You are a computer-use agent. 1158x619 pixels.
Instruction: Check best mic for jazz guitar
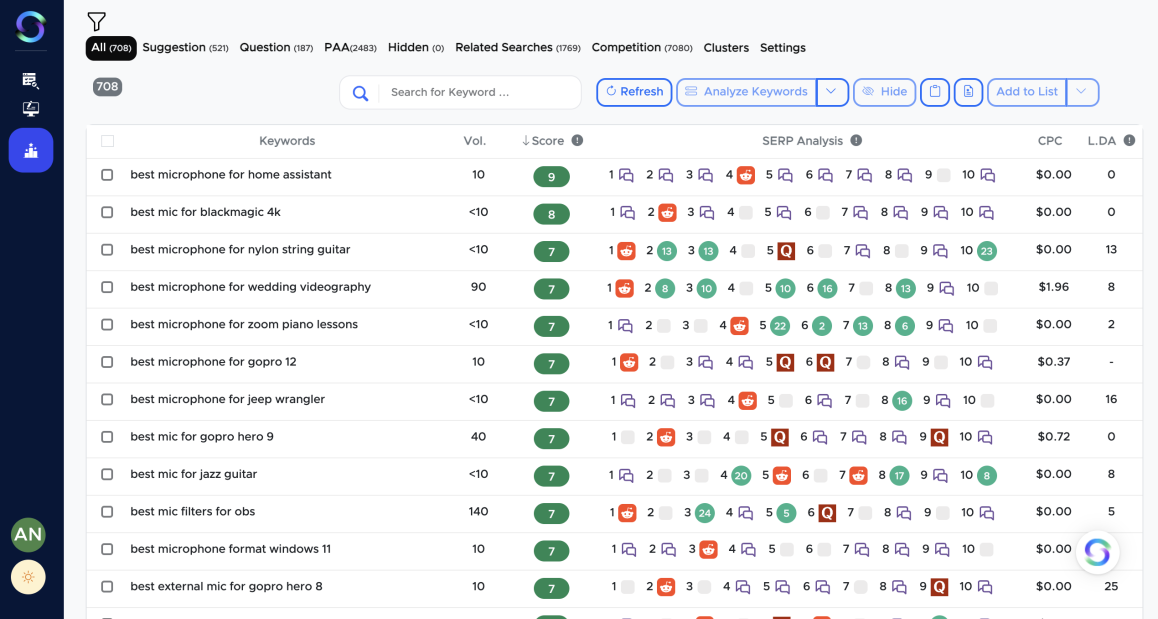point(107,474)
